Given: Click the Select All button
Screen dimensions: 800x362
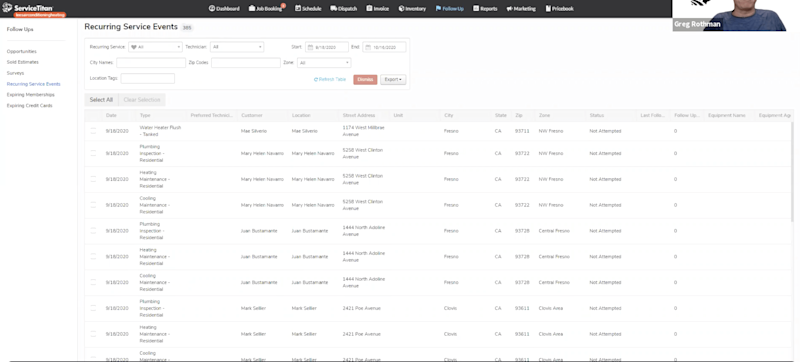Looking at the screenshot, I should point(101,100).
